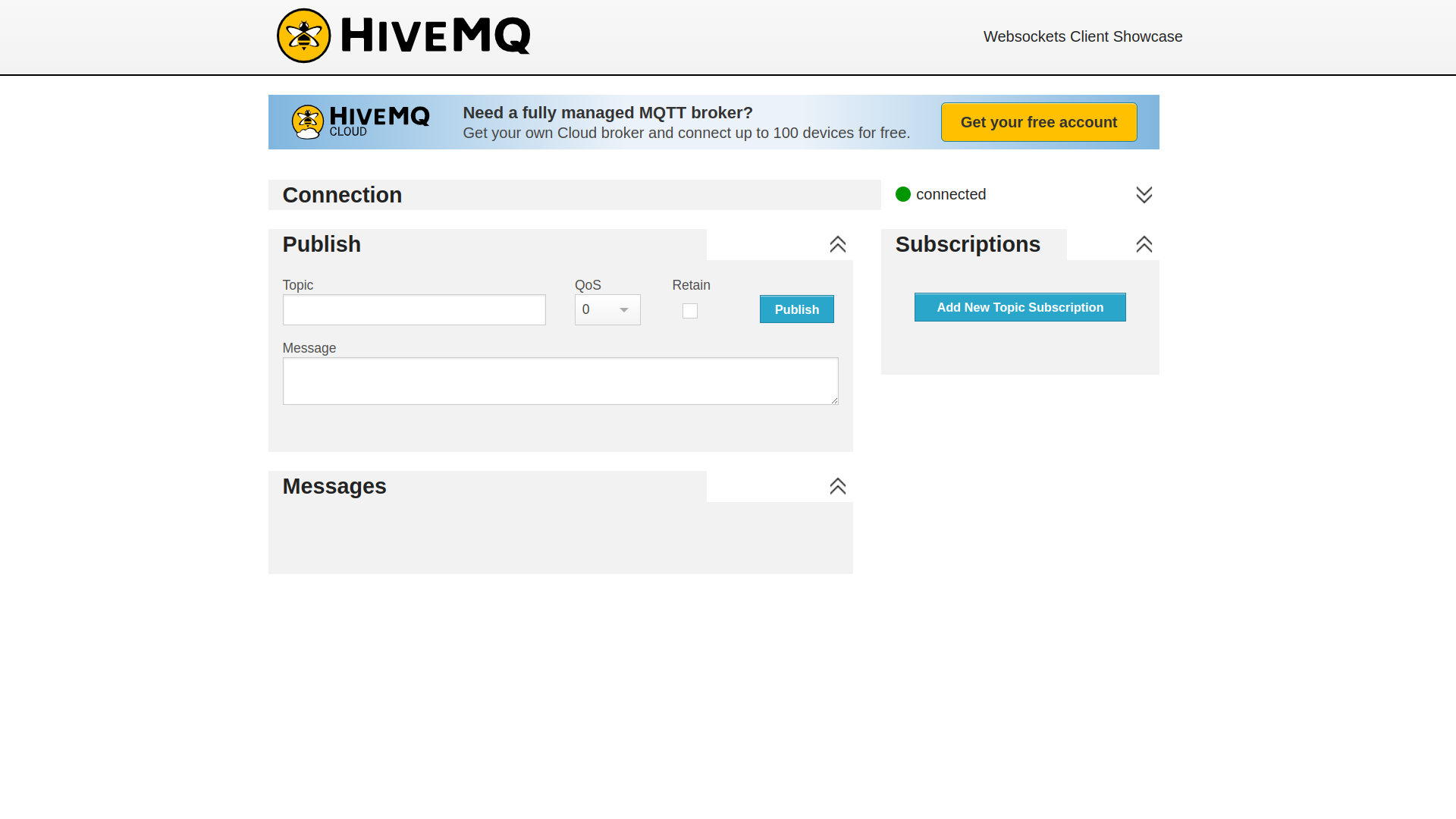Click the HiveMQ wordmark in the header
This screenshot has height=819, width=1456.
pyautogui.click(x=435, y=36)
